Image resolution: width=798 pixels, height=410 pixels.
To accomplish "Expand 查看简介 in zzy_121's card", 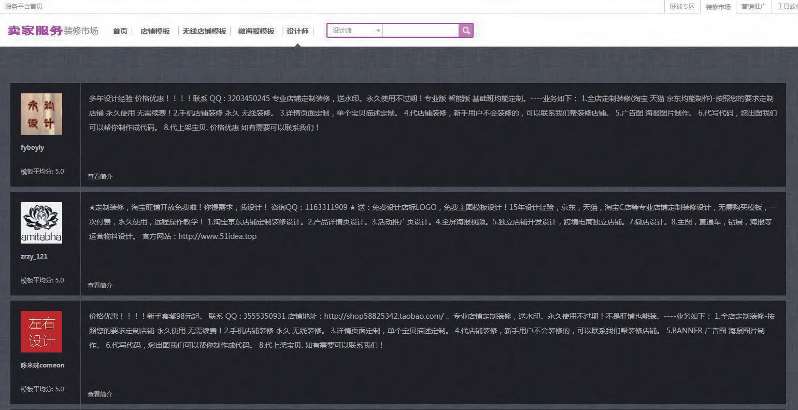I will (100, 284).
